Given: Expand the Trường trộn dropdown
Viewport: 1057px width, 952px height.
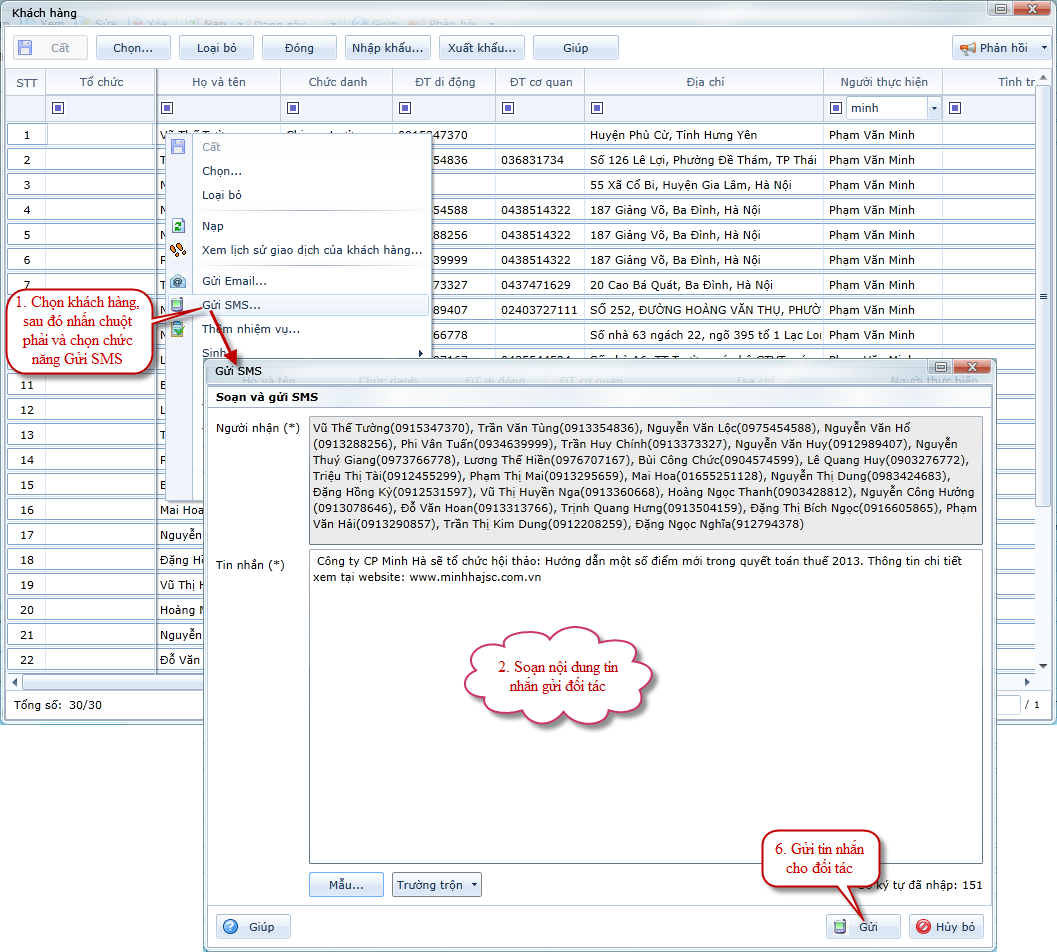Looking at the screenshot, I should [474, 885].
